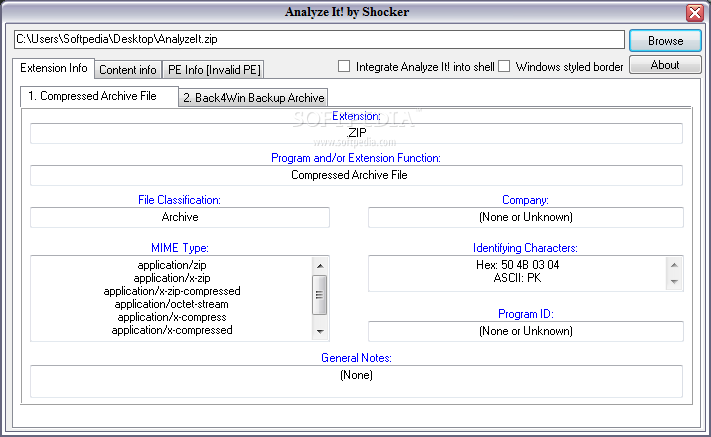Select the application/octet-stream MIME entry
The width and height of the screenshot is (711, 437).
tap(172, 304)
